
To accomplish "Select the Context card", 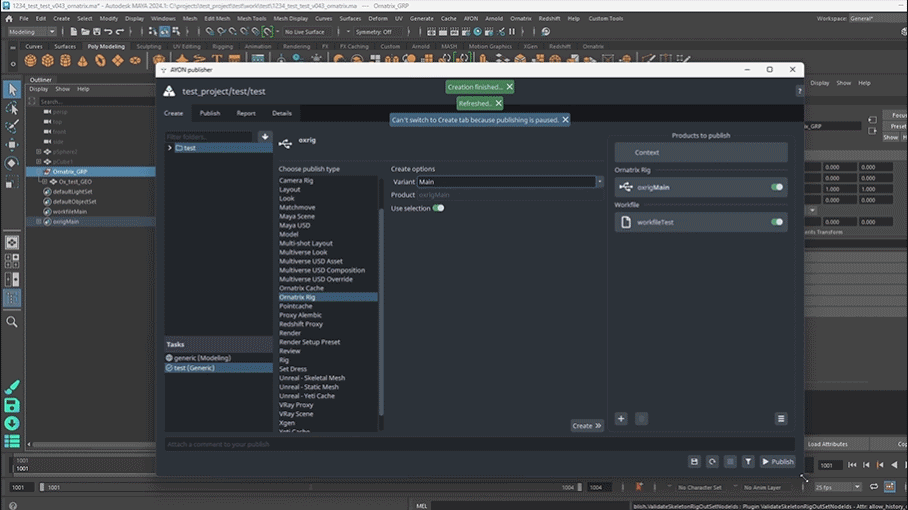I will [x=701, y=153].
